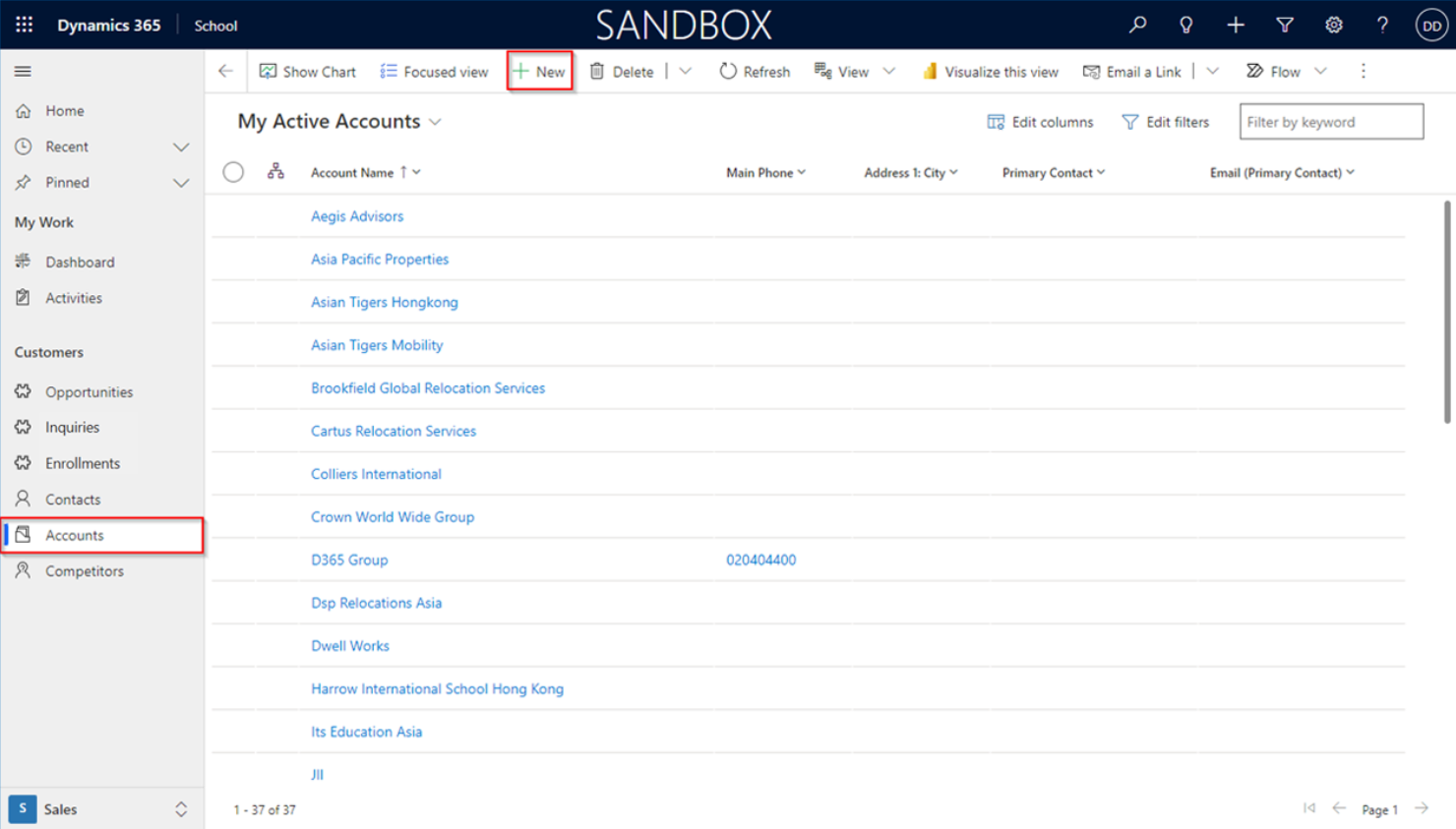Open the Brookfield Global Relocation Services account
1456x829 pixels.
click(x=427, y=388)
